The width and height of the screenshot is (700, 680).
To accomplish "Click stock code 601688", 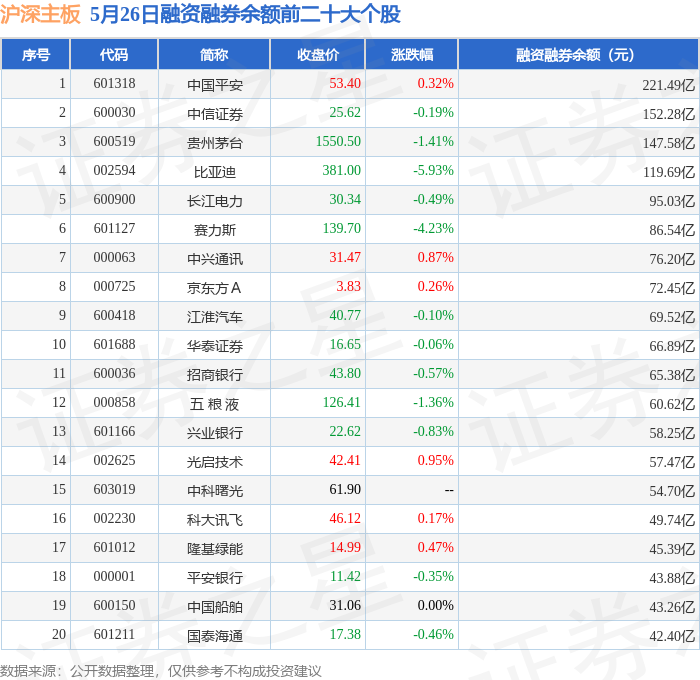I will [114, 345].
